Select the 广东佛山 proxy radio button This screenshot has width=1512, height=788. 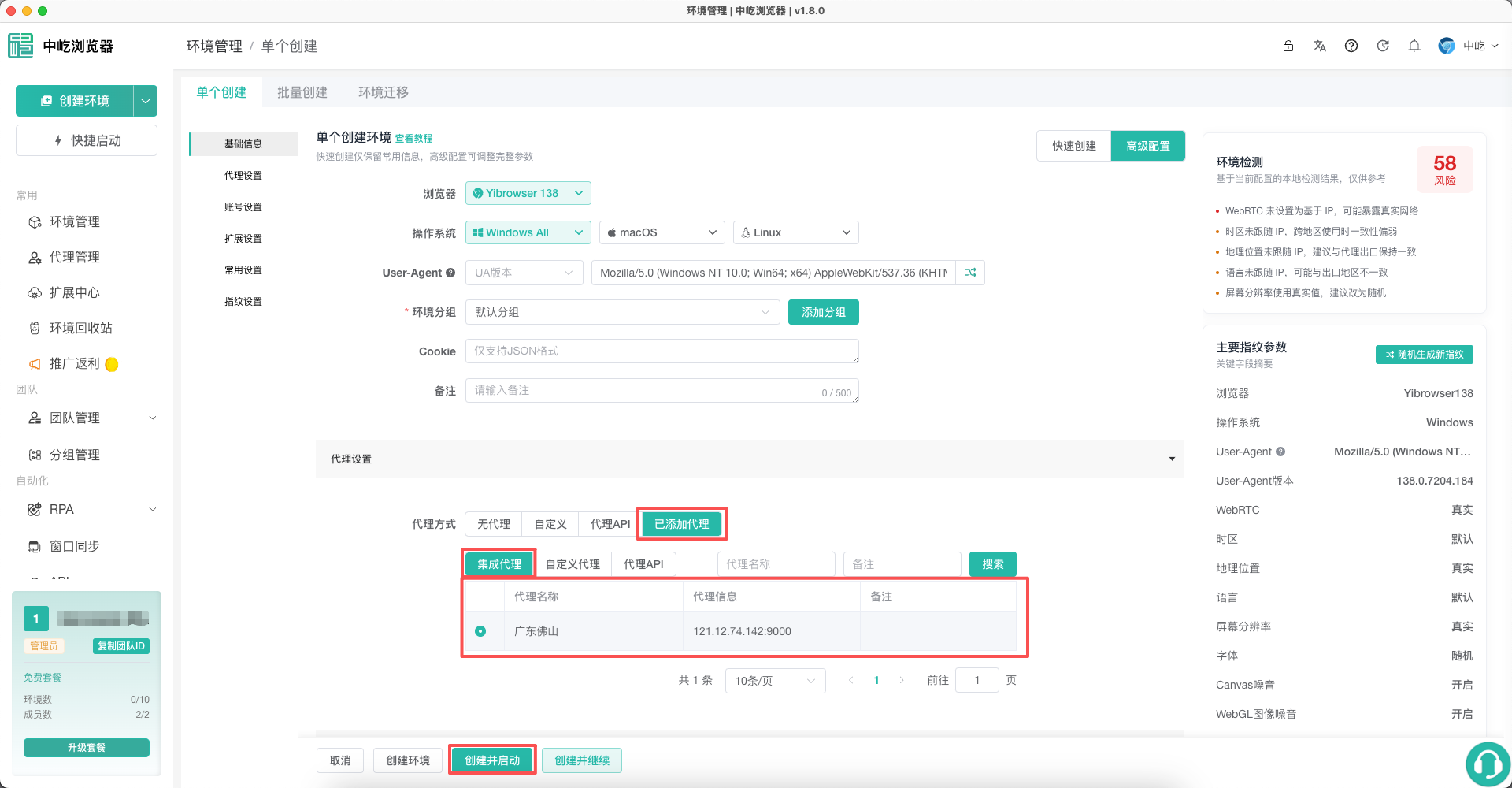[x=480, y=631]
